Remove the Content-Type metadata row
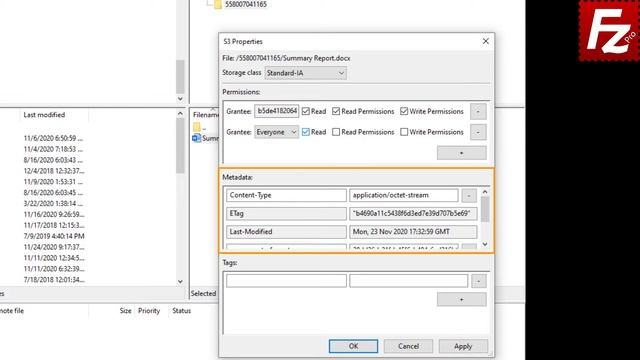This screenshot has width=640, height=360. pyautogui.click(x=469, y=196)
